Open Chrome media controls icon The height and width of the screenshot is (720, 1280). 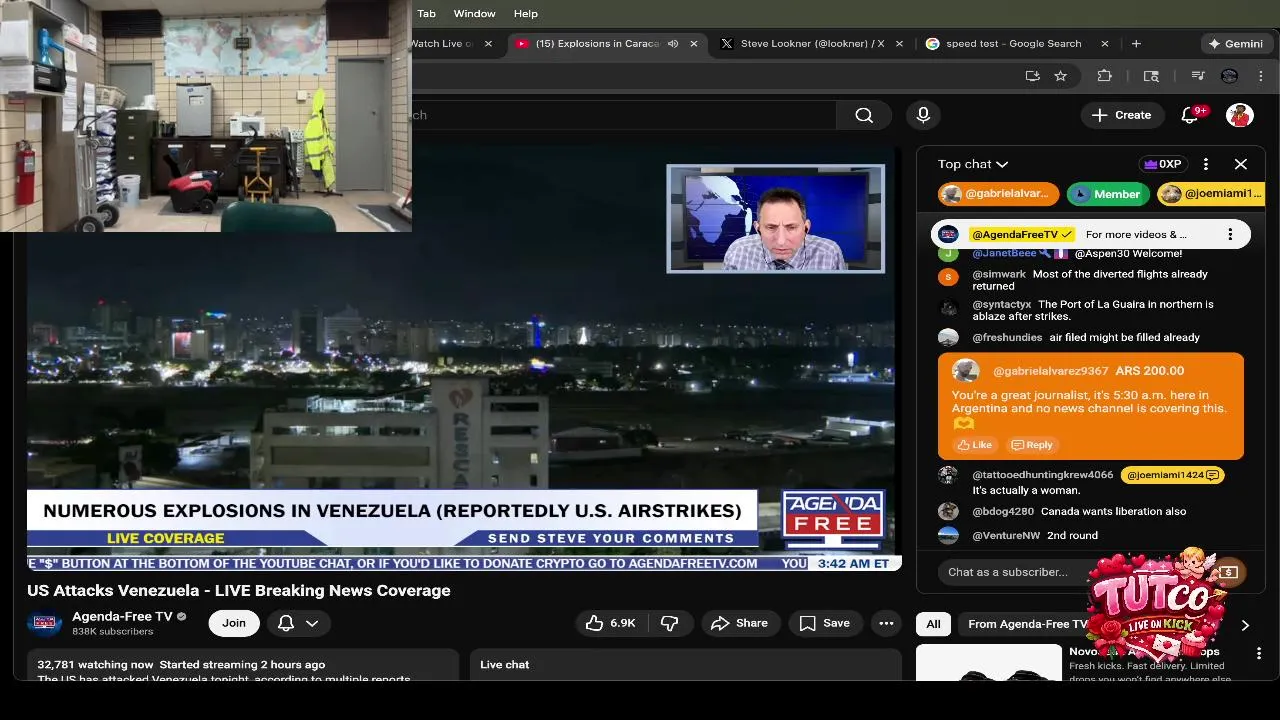click(x=1198, y=76)
